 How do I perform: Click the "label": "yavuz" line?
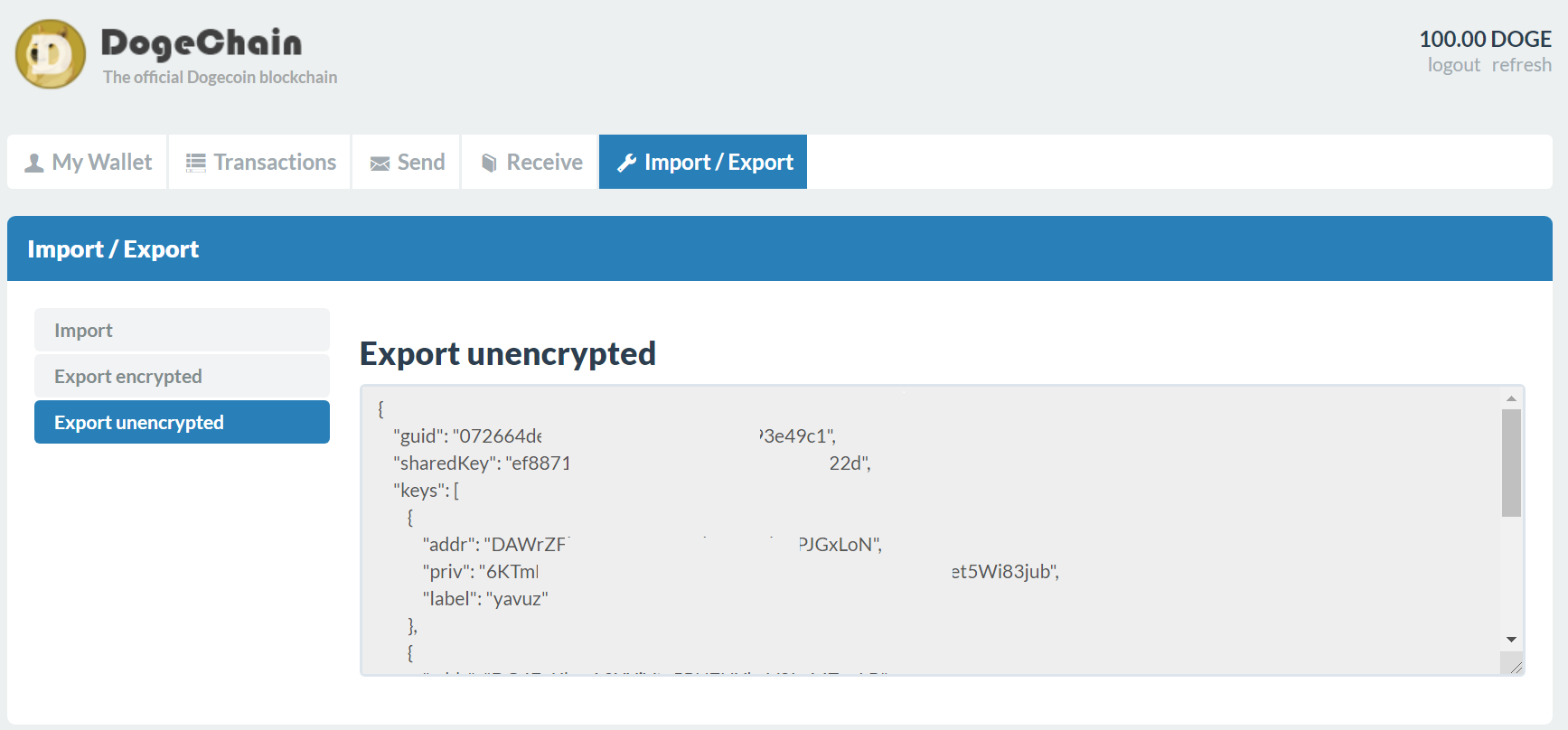485,599
